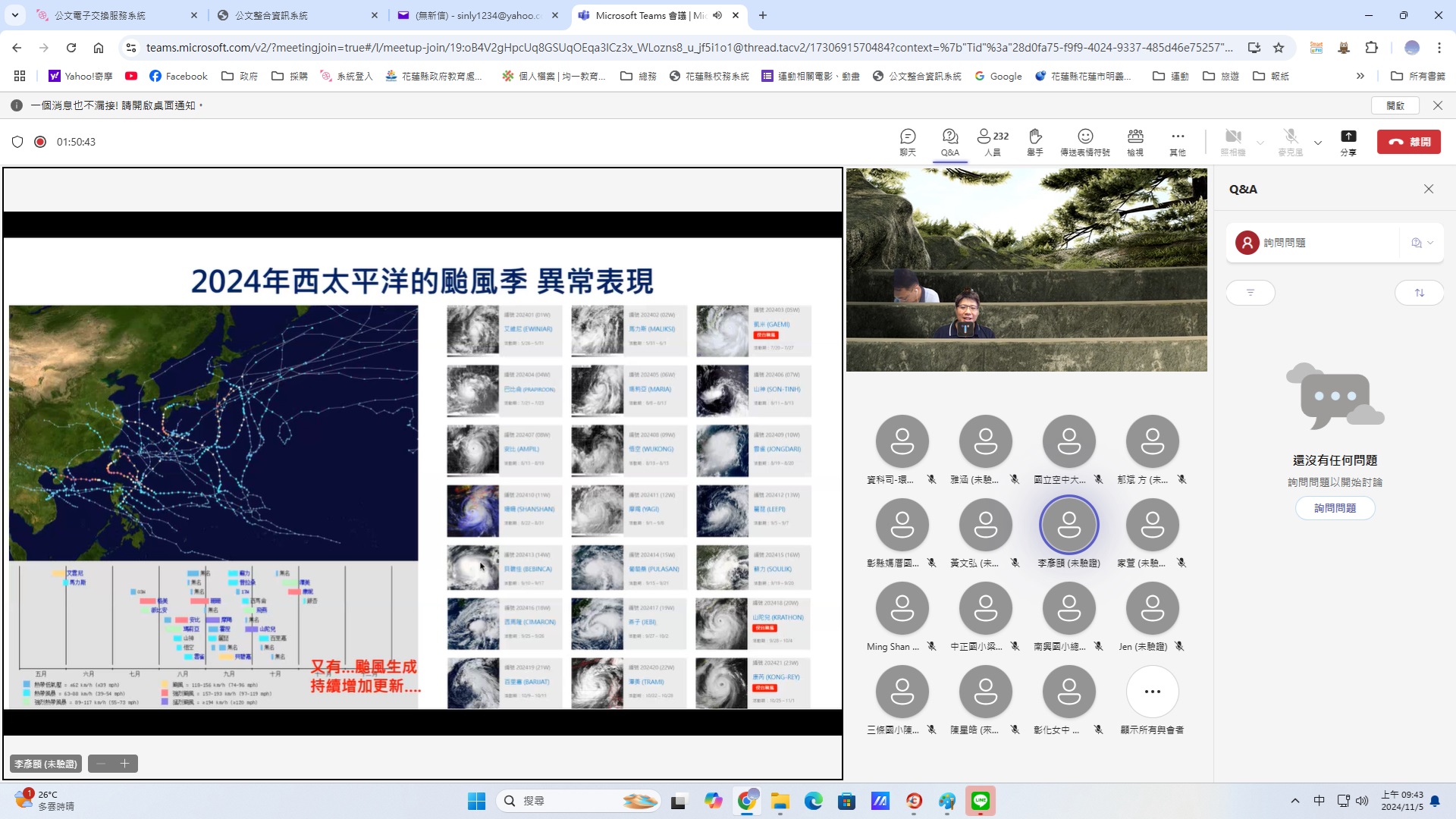Image resolution: width=1456 pixels, height=819 pixels.
Task: Open the People (人員) participant list
Action: pyautogui.click(x=992, y=142)
